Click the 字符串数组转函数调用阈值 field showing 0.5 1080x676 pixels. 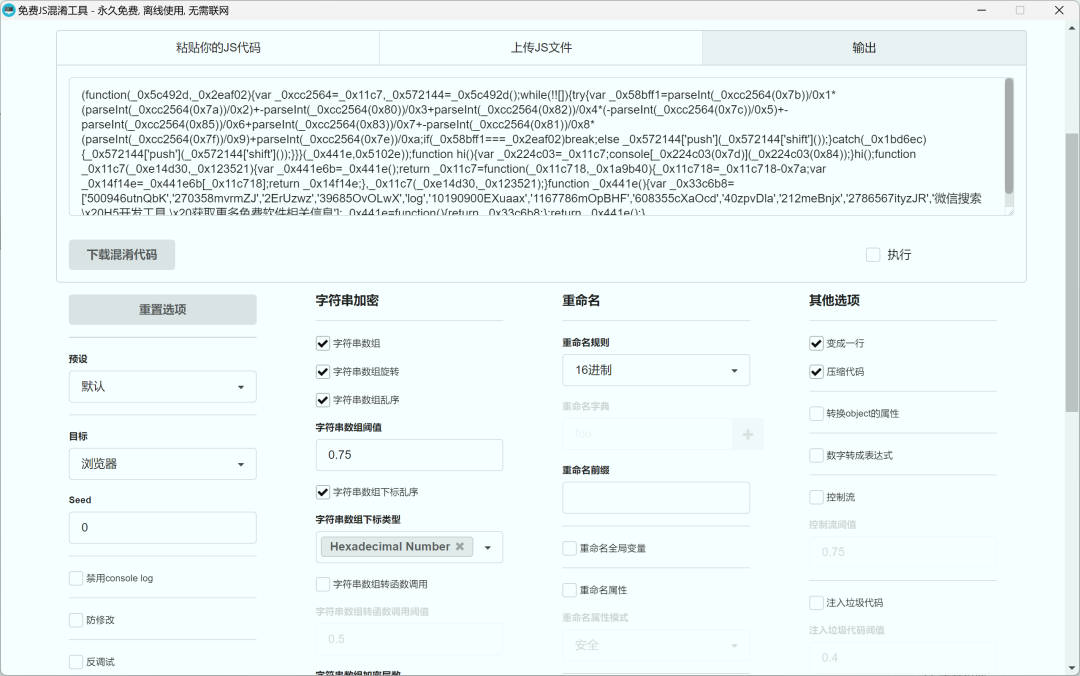[409, 639]
